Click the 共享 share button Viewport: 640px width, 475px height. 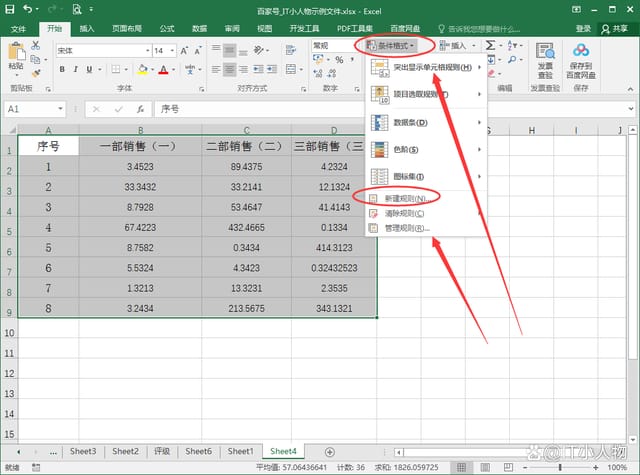[616, 29]
